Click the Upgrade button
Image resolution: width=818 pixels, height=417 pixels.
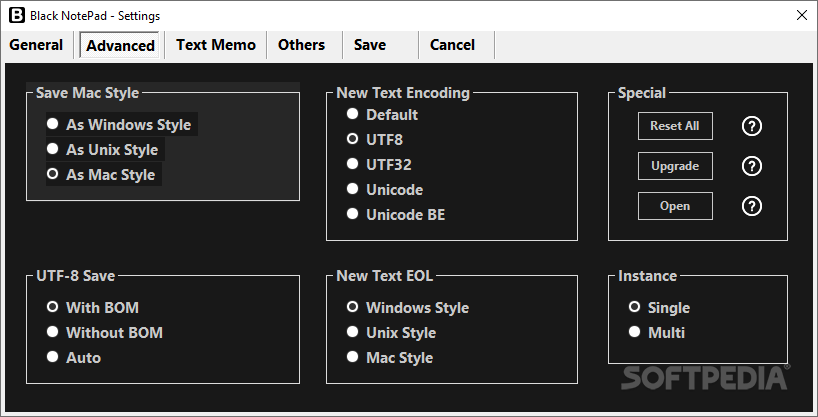[675, 166]
